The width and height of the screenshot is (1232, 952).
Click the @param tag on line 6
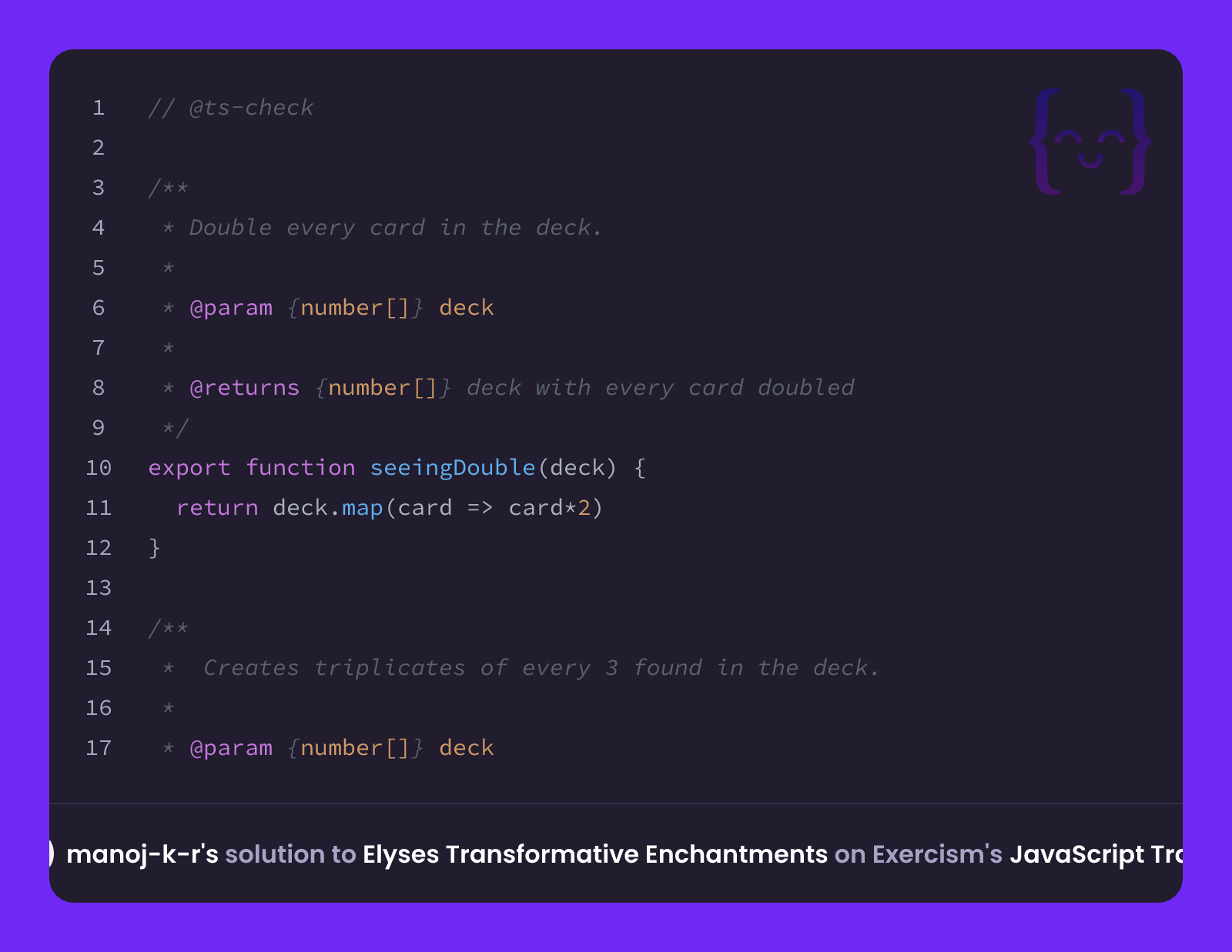(x=231, y=308)
